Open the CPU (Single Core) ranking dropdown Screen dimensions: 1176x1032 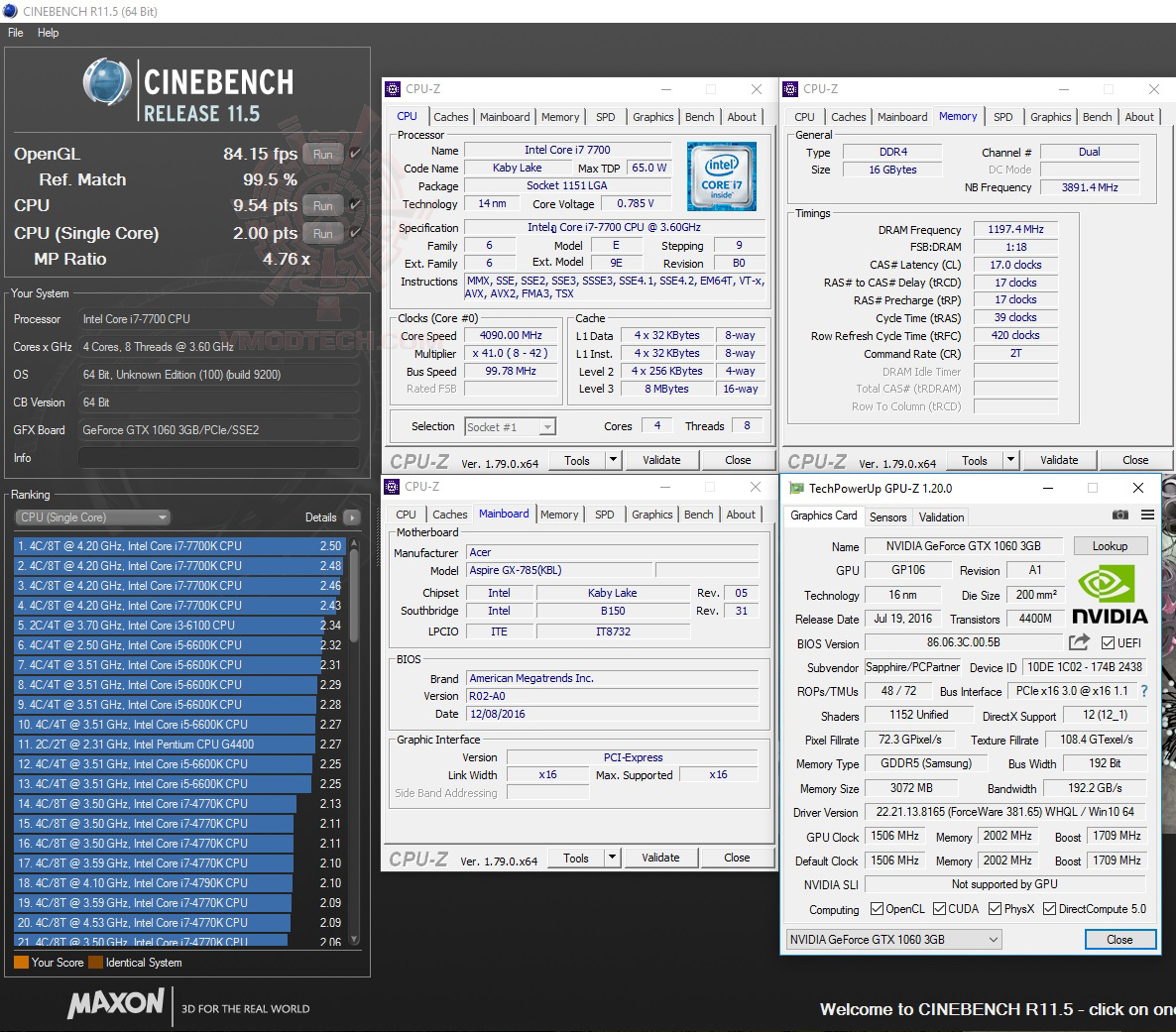tap(92, 517)
